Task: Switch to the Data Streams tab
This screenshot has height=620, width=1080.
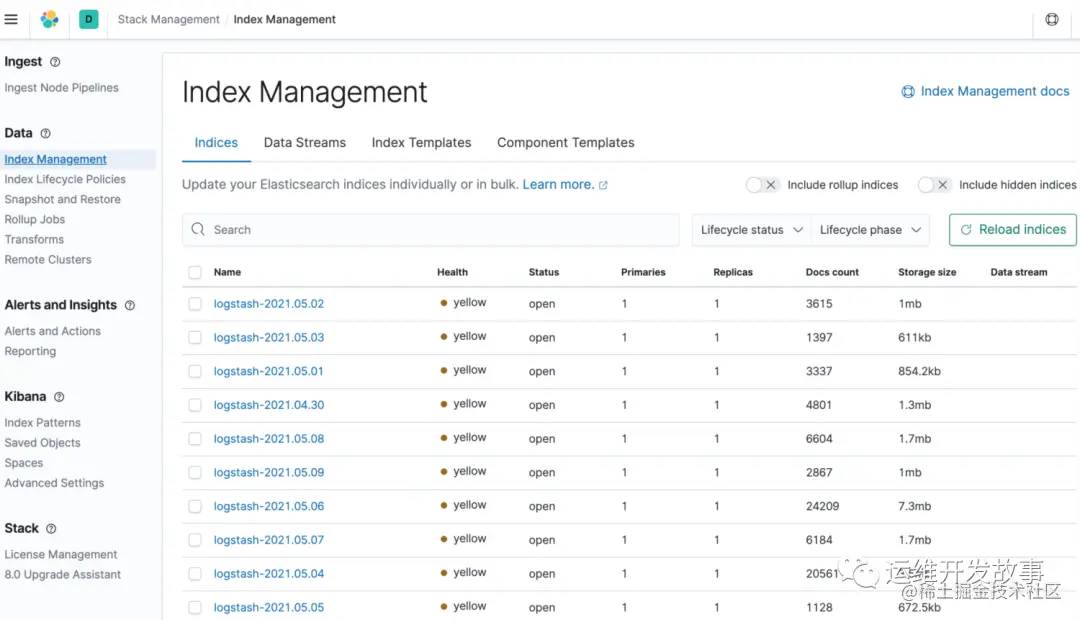Action: pos(305,143)
